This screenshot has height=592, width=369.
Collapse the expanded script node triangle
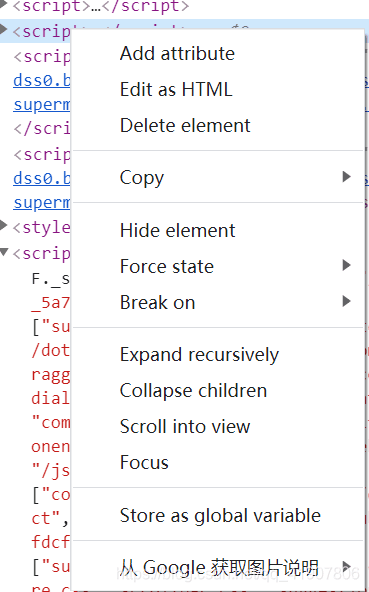pos(4,252)
